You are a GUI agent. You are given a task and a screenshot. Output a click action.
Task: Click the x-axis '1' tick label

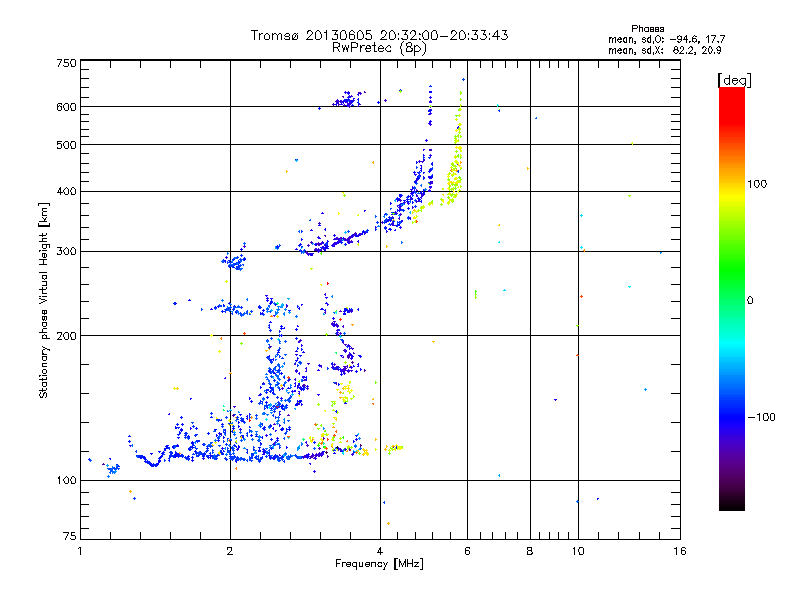click(x=81, y=551)
